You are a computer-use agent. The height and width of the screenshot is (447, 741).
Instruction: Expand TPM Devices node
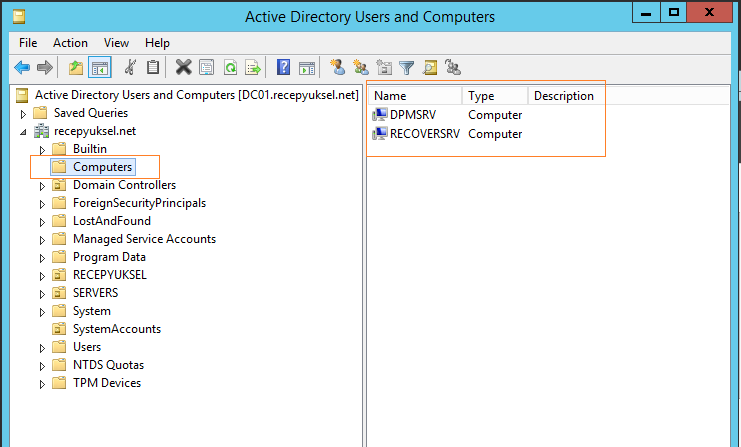[42, 384]
